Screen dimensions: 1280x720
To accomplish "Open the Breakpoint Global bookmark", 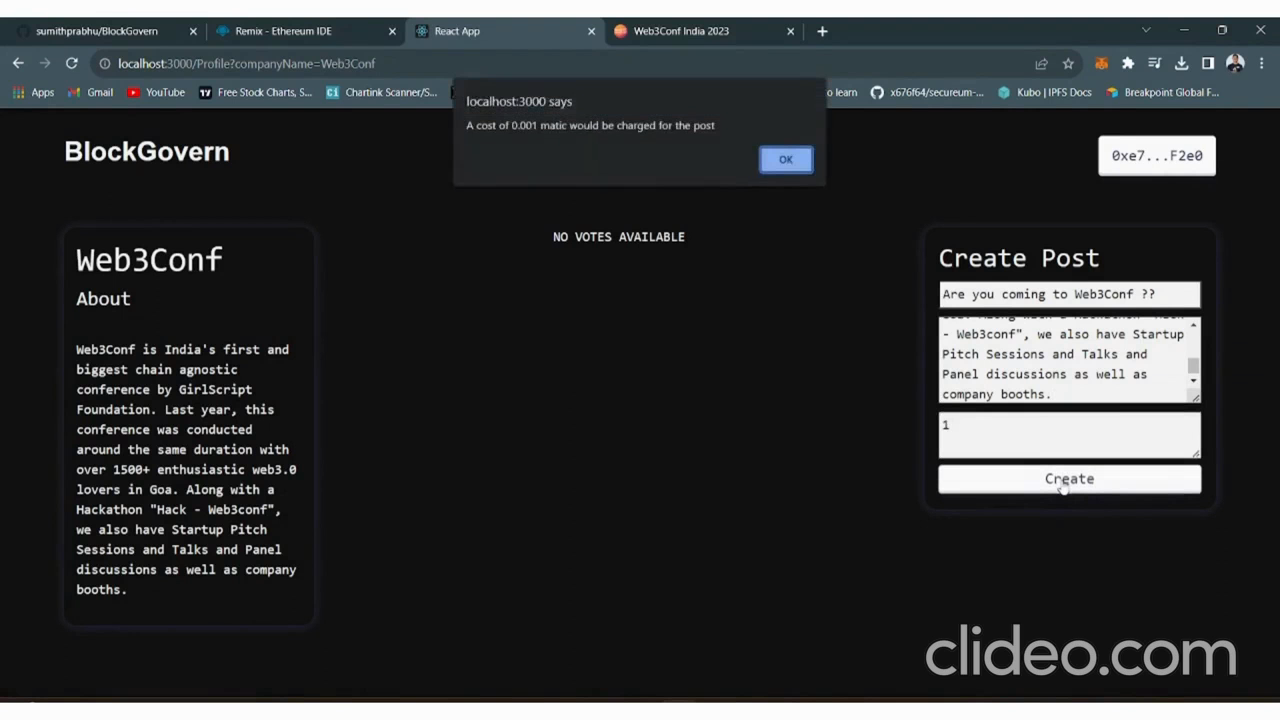I will (x=1162, y=92).
